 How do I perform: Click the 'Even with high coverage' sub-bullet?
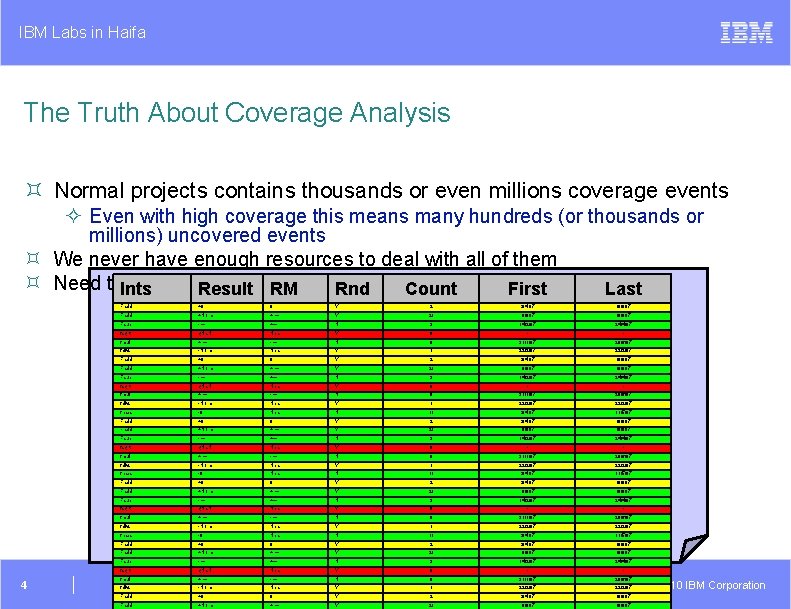tap(396, 226)
